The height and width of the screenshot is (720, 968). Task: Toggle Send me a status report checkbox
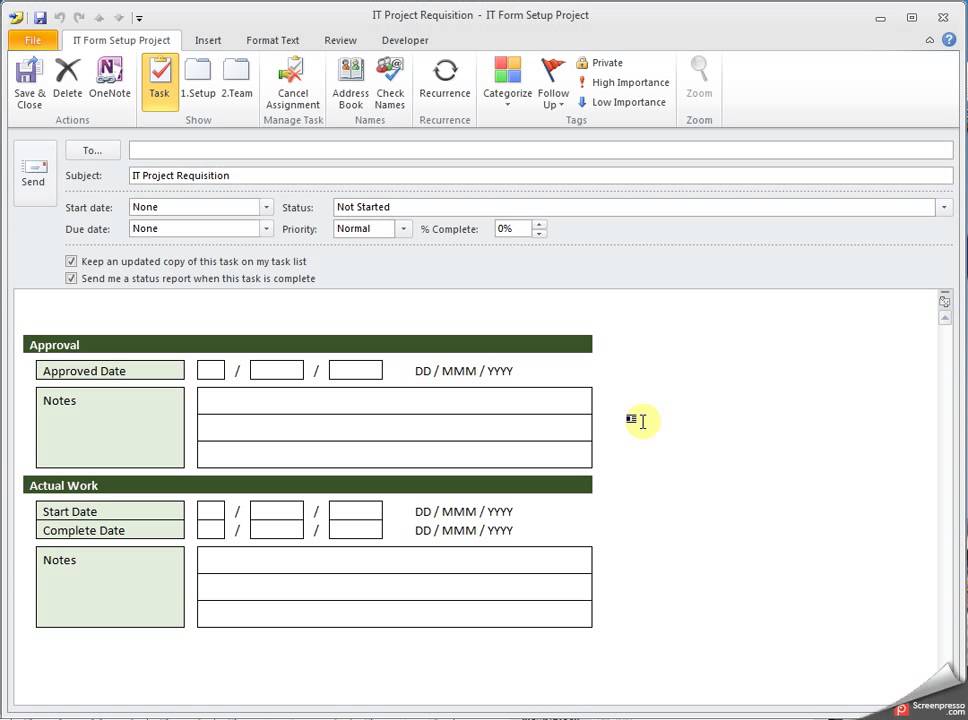(71, 278)
